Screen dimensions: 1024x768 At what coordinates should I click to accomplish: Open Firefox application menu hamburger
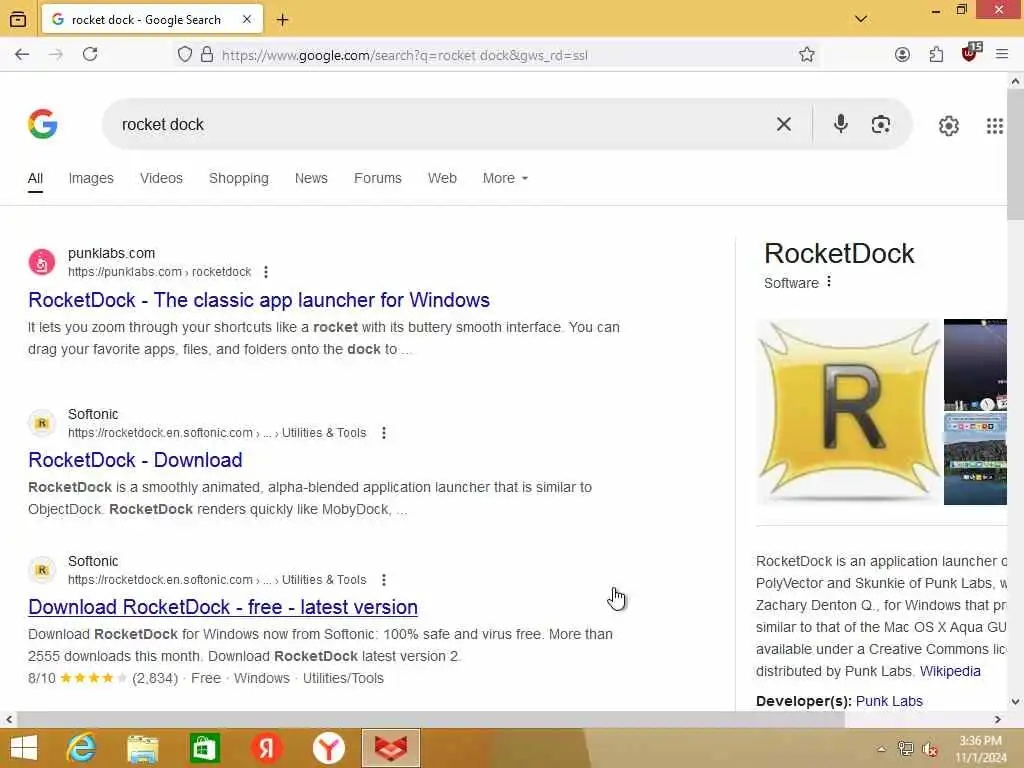[1002, 54]
